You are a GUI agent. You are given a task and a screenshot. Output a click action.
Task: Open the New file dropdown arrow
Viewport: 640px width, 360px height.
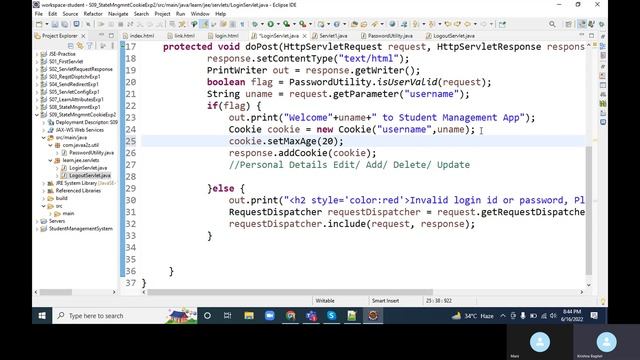coord(47,24)
